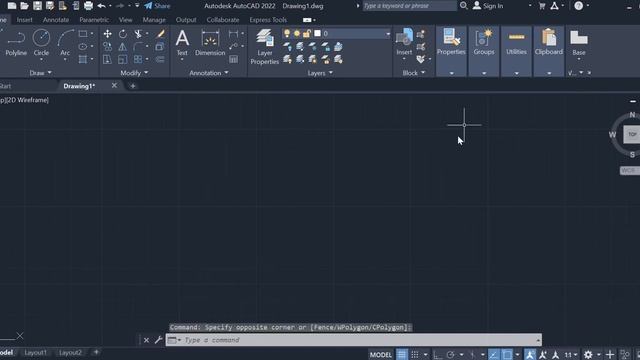Expand the Modify panel
Screen dimensions: 640x360
click(x=134, y=73)
